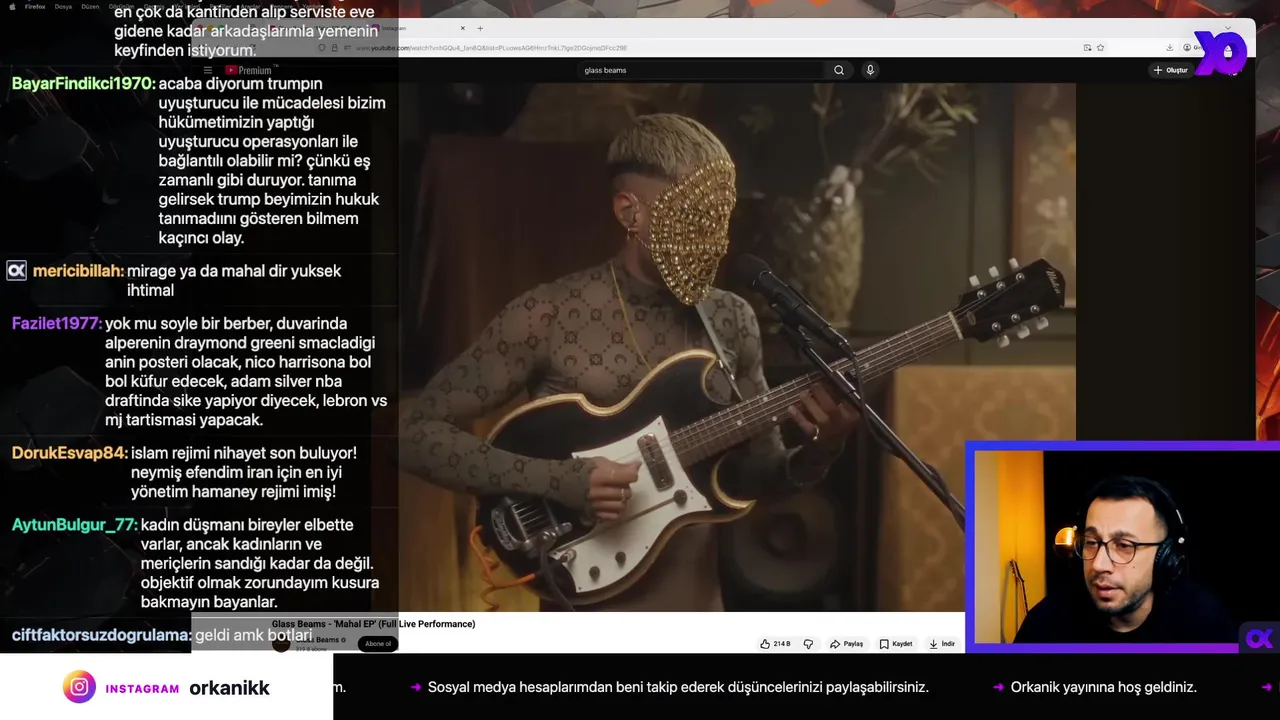This screenshot has height=720, width=1280.
Task: Go to YouTube Premium home logo
Action: [x=251, y=70]
